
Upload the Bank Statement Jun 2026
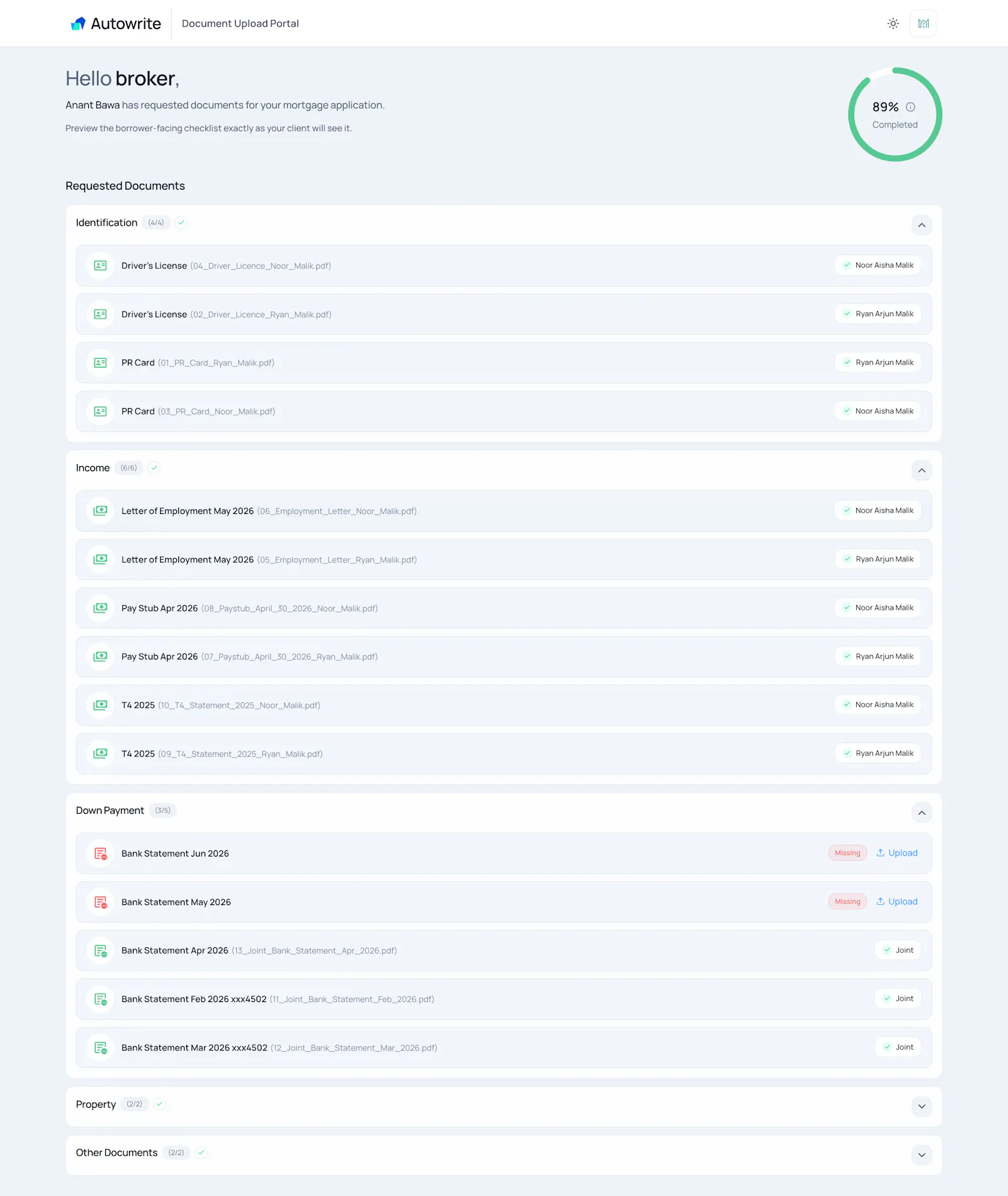(896, 853)
